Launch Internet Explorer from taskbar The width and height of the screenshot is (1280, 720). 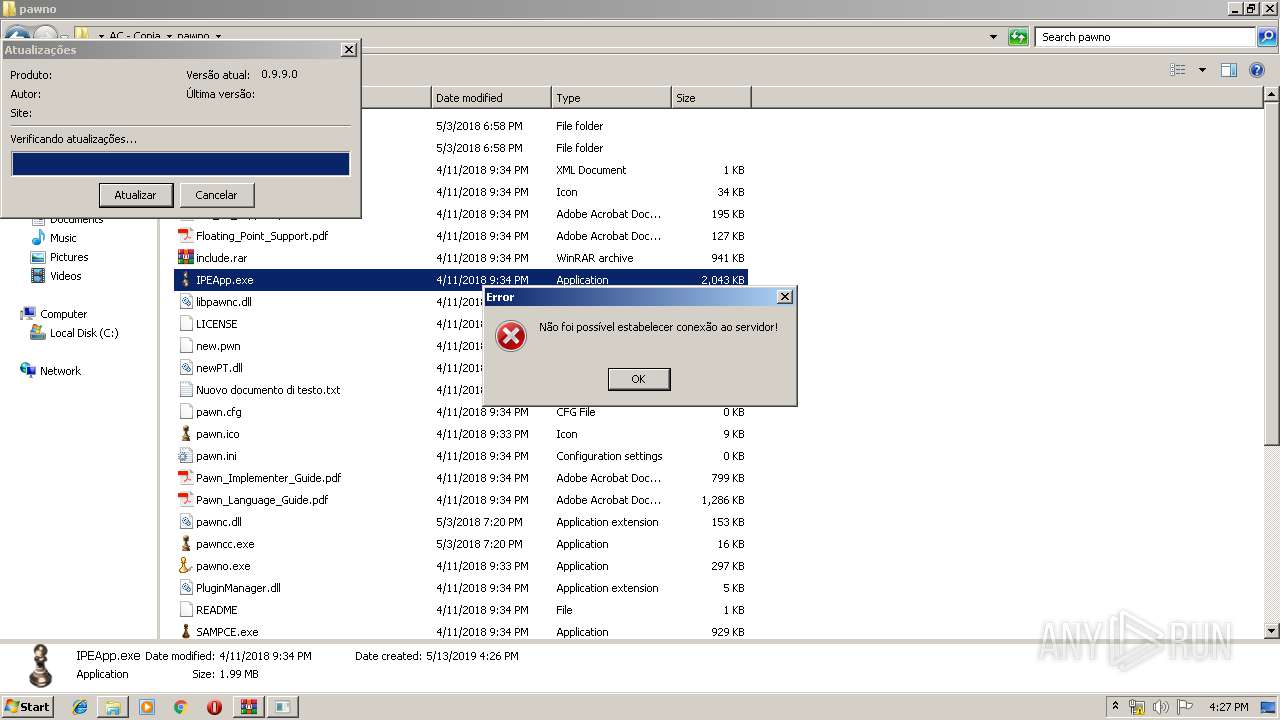80,707
